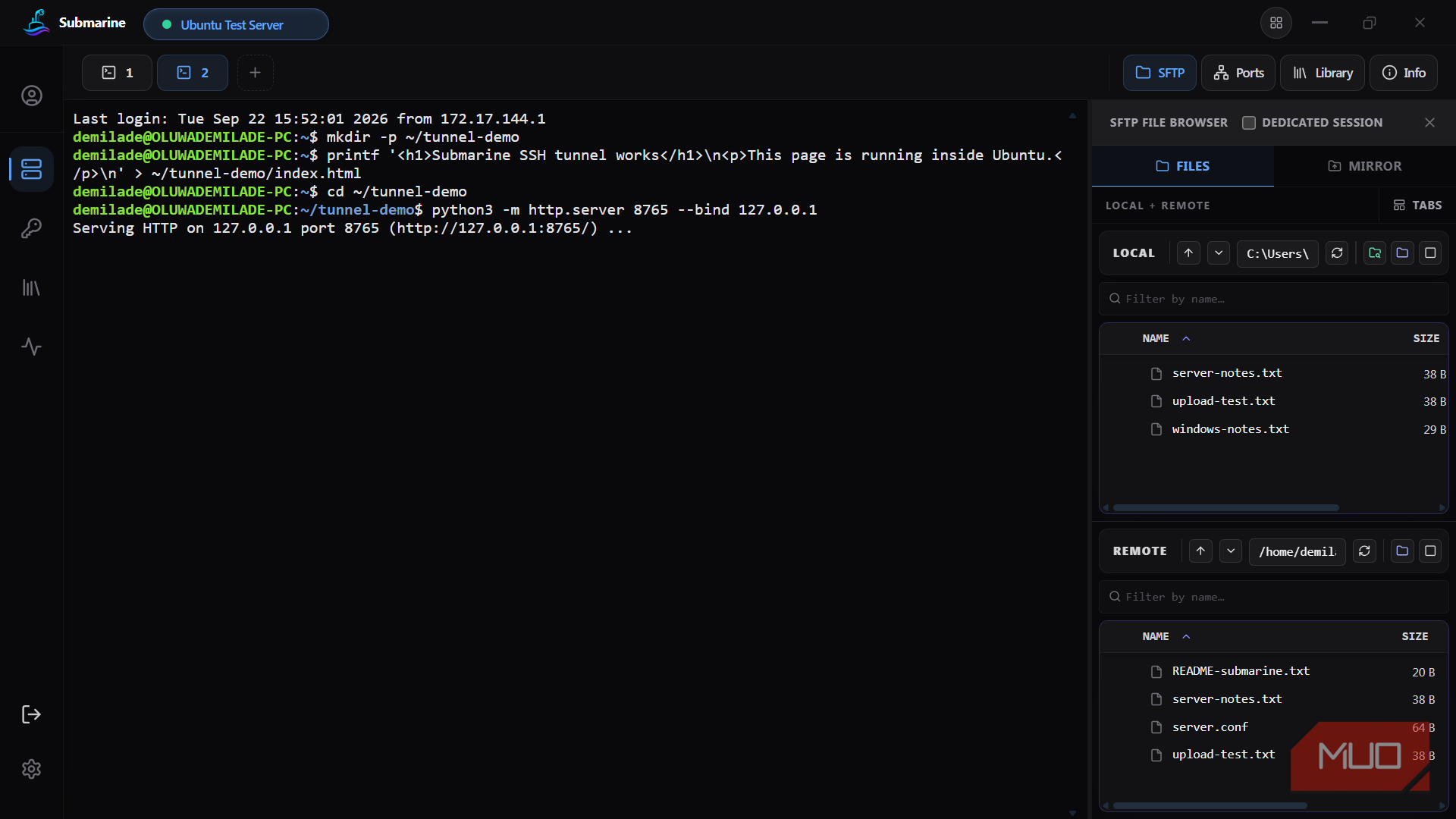The image size is (1456, 819).
Task: Click the grid layout icon in title bar
Action: point(1276,23)
